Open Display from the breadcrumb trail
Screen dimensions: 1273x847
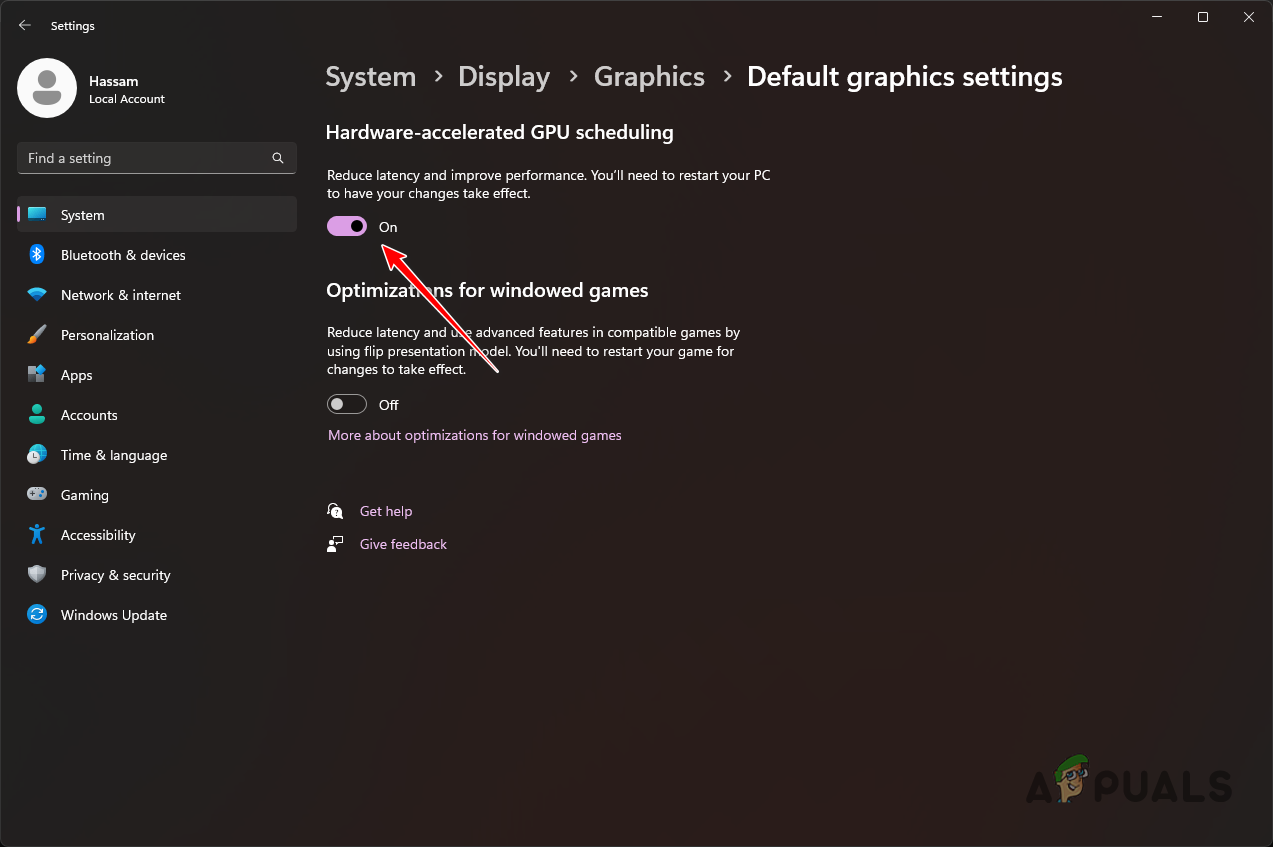[504, 76]
